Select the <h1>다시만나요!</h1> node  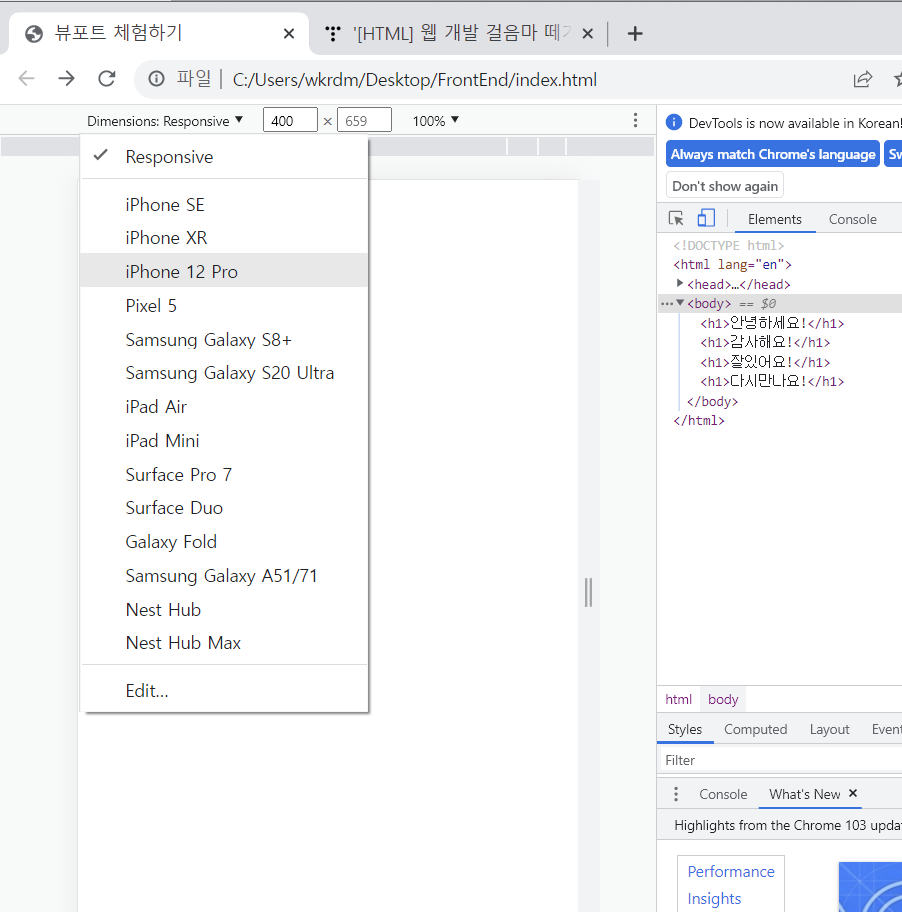coord(772,382)
